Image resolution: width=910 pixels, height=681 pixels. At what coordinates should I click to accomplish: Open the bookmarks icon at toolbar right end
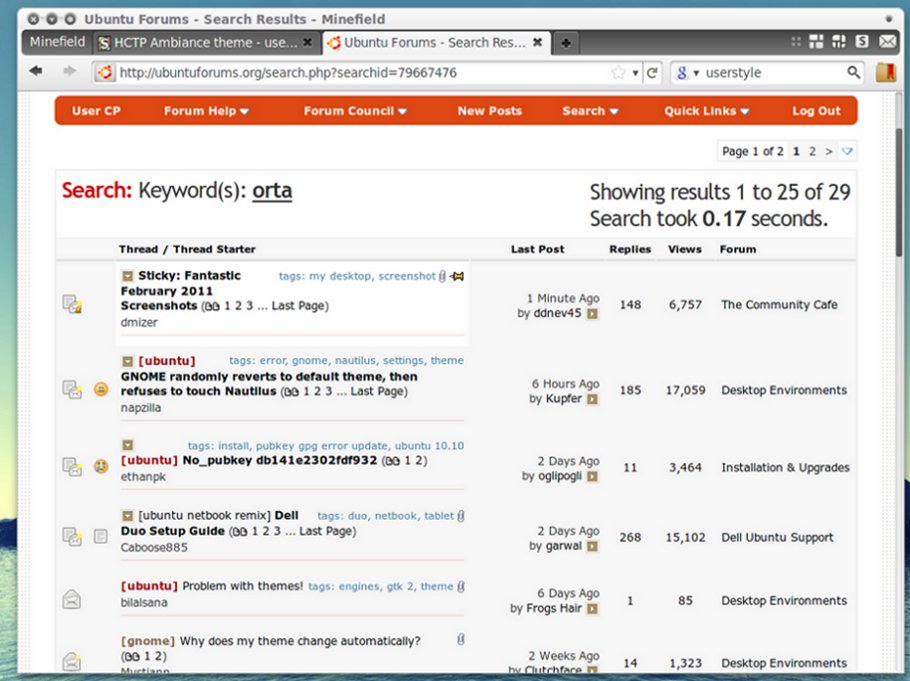click(x=885, y=73)
